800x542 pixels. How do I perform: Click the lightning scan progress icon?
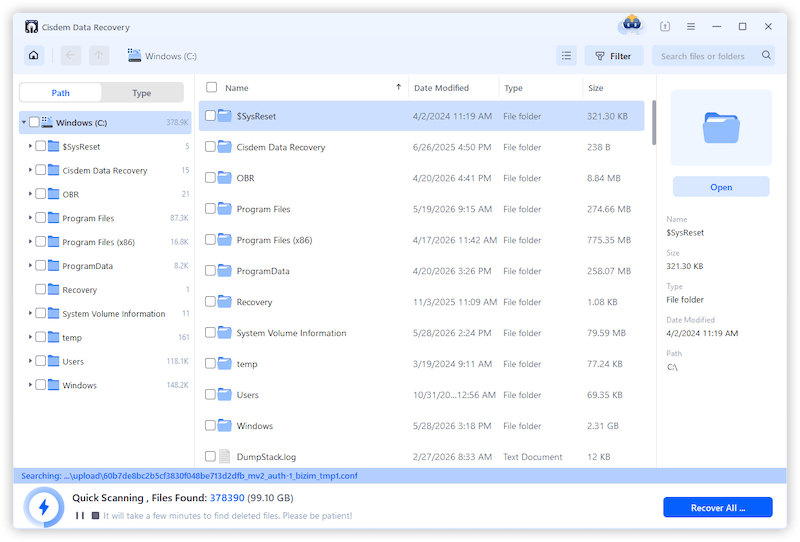point(44,507)
